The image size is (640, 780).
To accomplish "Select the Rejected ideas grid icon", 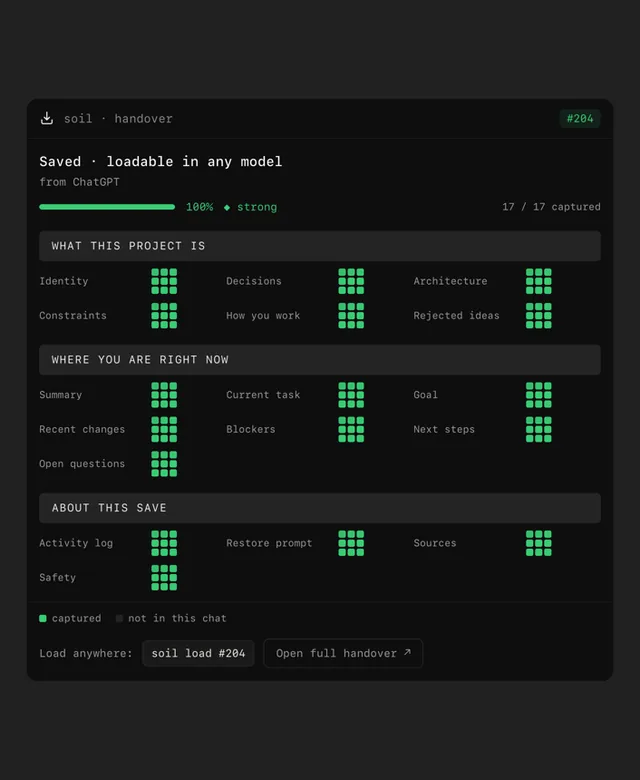I will point(539,315).
